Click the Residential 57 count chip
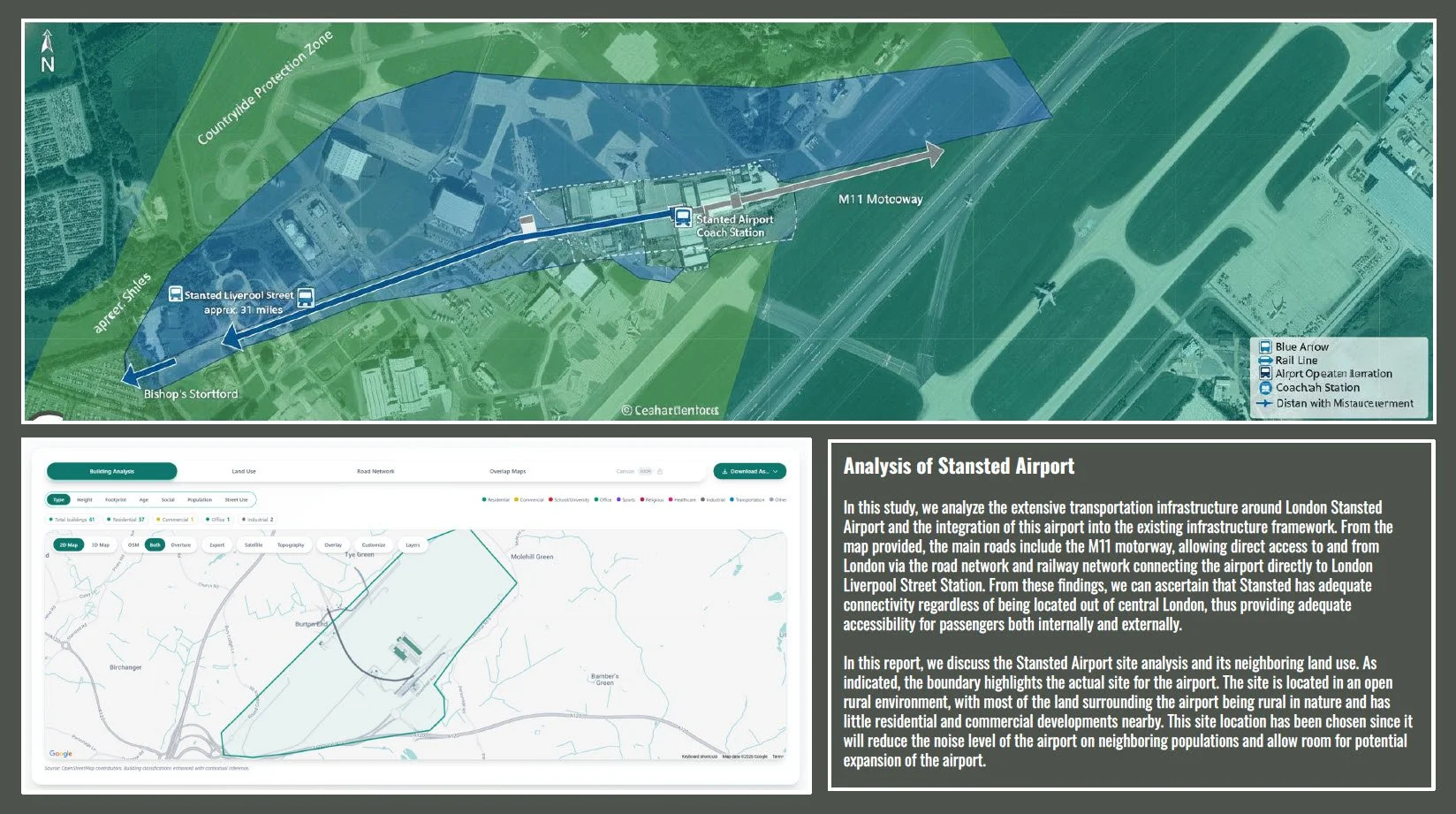The height and width of the screenshot is (814, 1456). (125, 520)
